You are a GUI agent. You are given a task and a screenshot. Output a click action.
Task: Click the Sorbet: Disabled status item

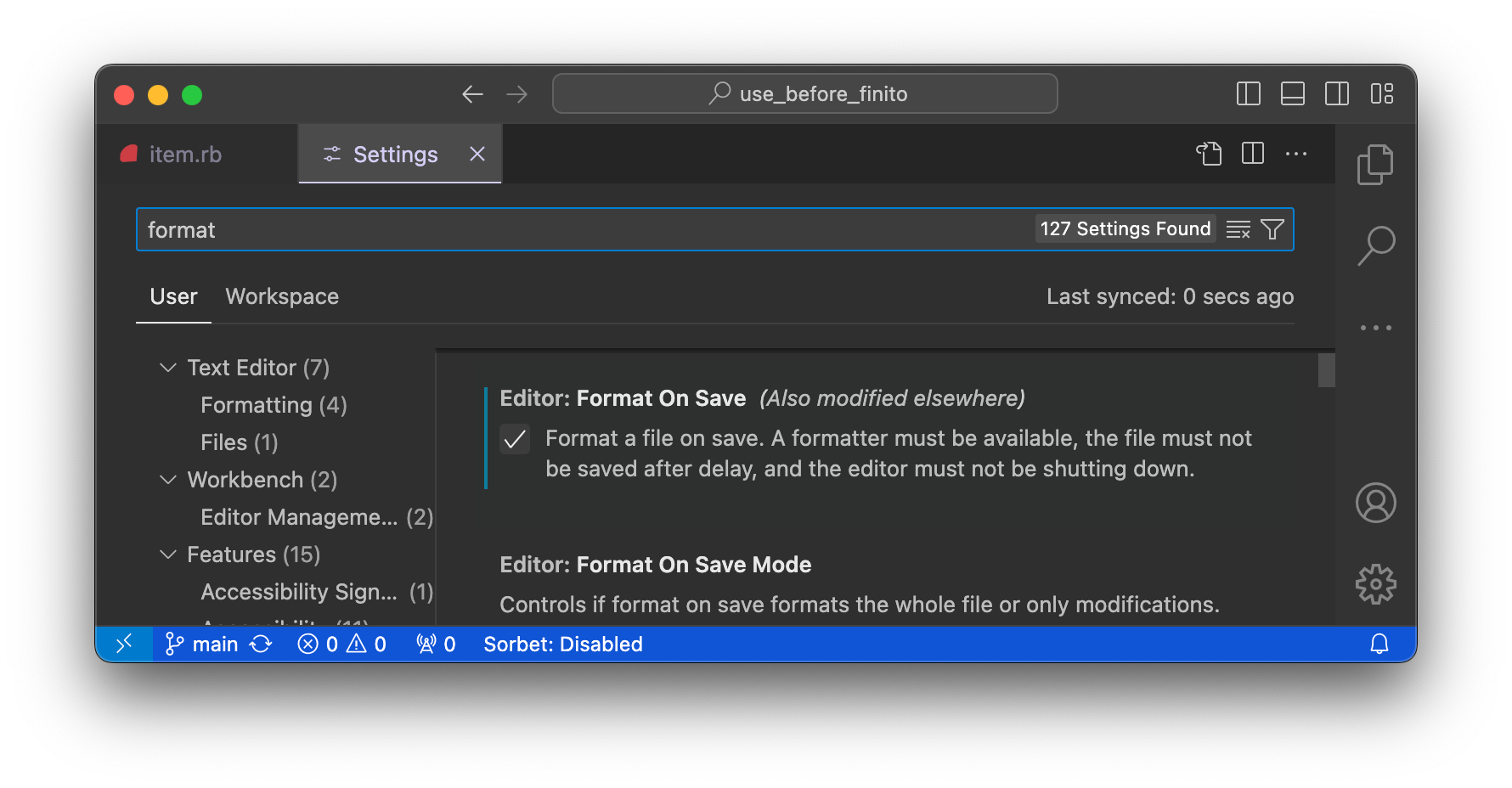click(563, 644)
